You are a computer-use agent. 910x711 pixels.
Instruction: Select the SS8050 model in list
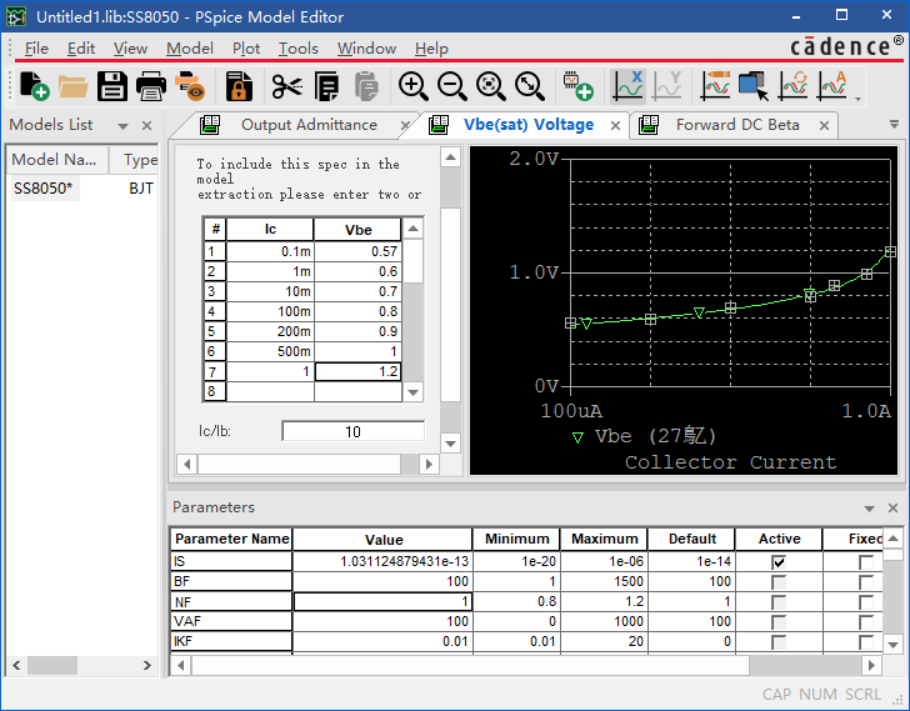click(x=43, y=188)
